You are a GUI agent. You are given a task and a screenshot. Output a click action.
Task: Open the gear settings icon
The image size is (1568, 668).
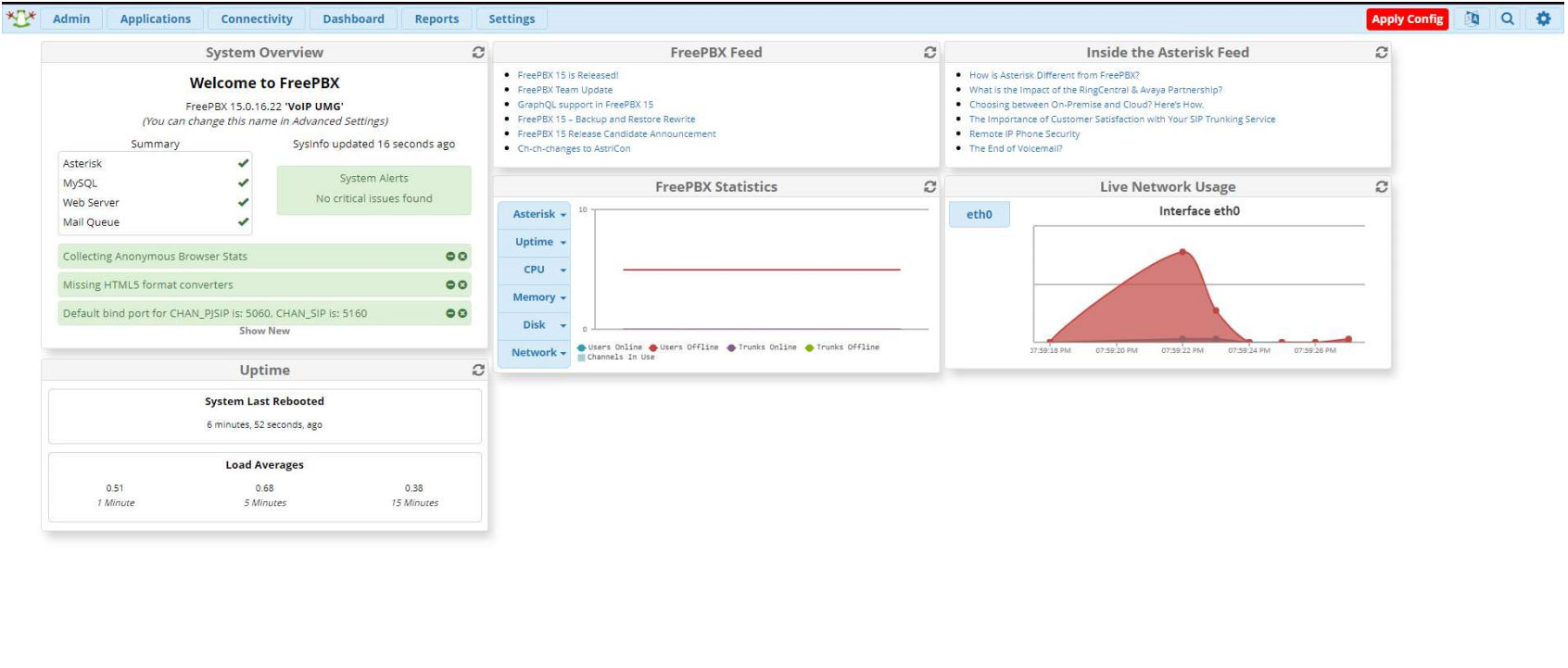(x=1543, y=19)
